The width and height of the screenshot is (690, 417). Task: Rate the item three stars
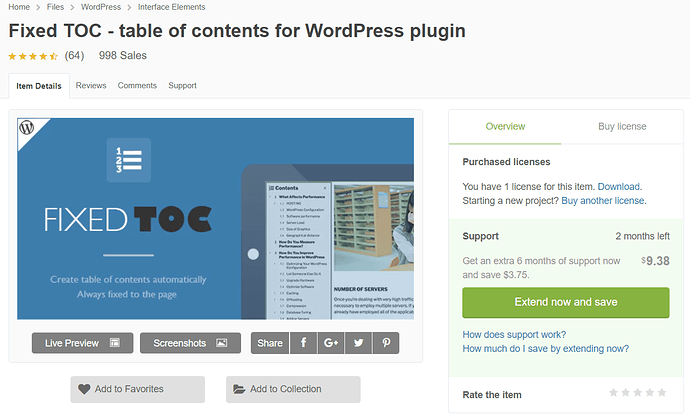pos(638,392)
